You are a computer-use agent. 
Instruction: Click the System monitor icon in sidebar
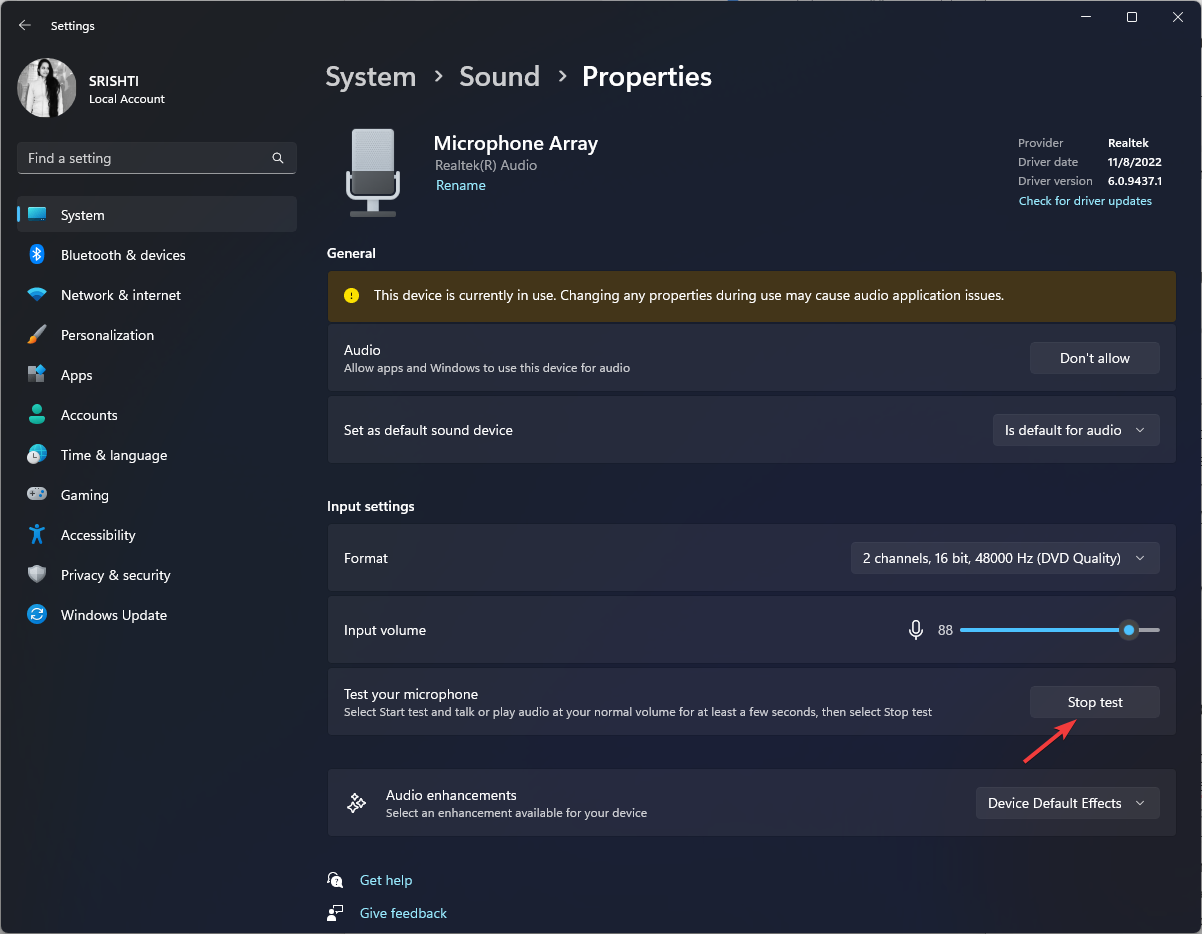pyautogui.click(x=37, y=215)
